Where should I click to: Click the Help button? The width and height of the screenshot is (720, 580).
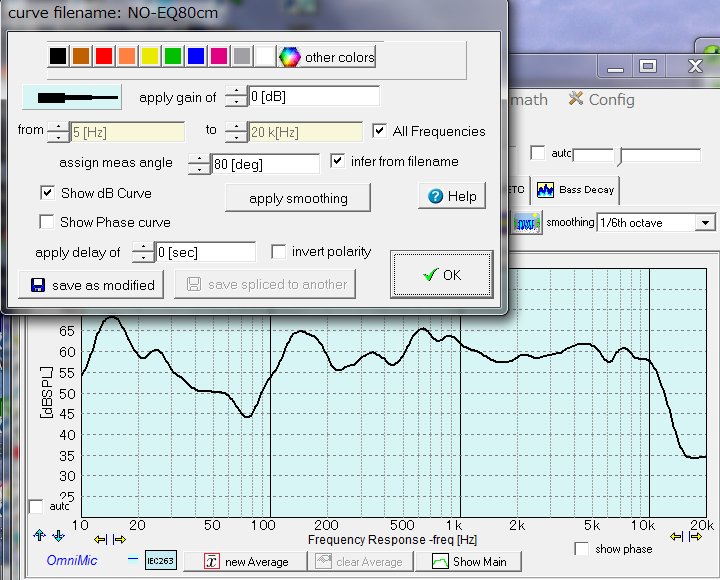pos(452,196)
